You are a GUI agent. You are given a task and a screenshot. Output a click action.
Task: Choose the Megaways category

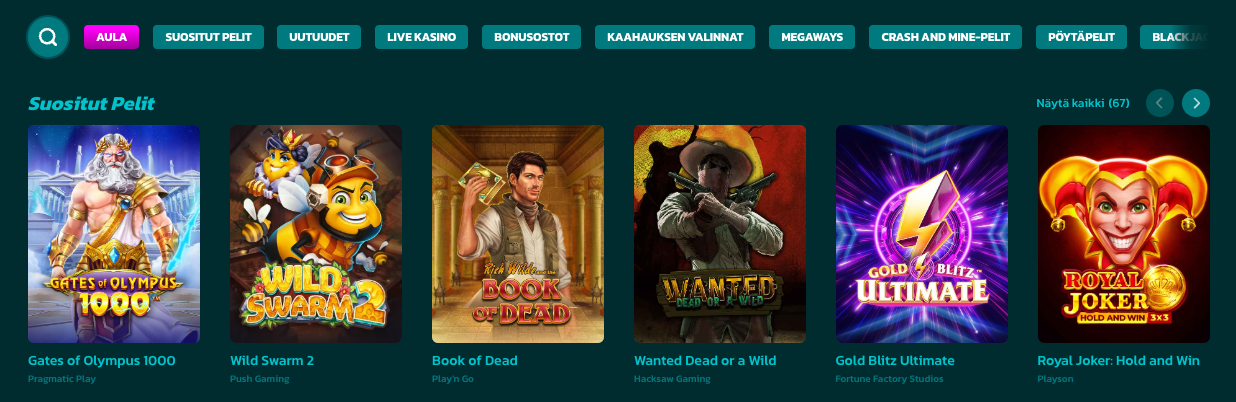click(812, 38)
